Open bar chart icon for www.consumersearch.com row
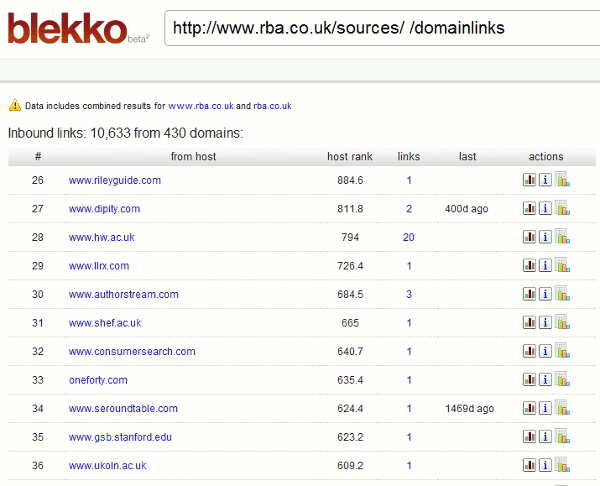The image size is (600, 486). click(529, 351)
